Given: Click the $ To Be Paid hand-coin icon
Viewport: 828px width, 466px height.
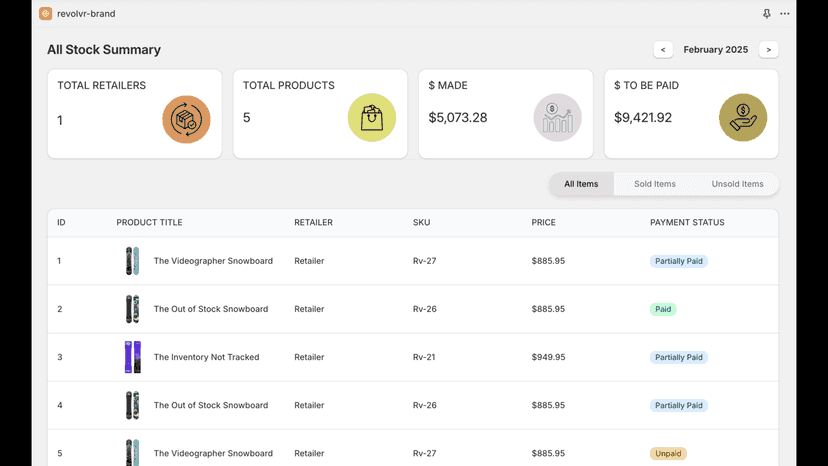Looking at the screenshot, I should tap(743, 117).
